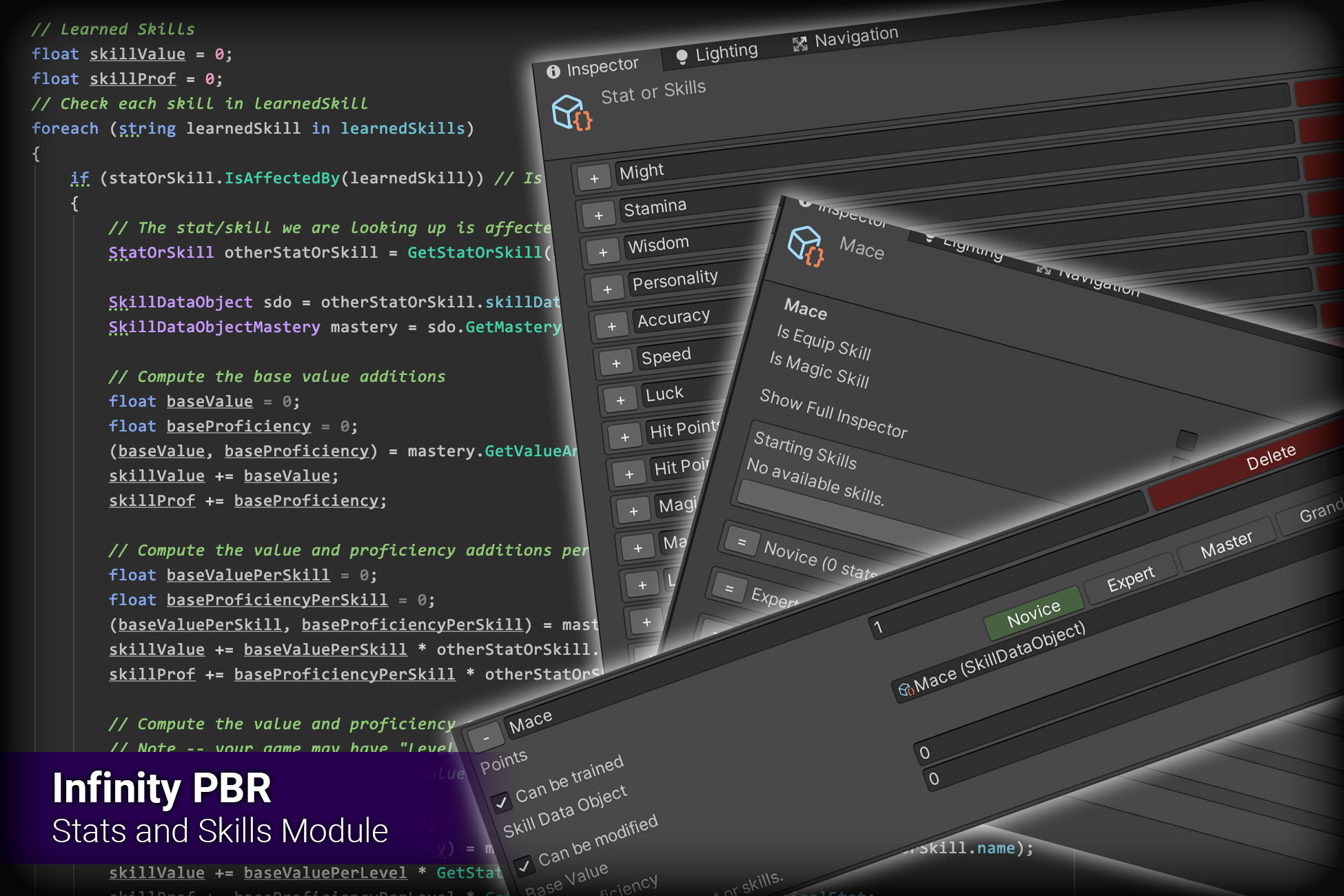Expand the Wisdom row with its plus button
The image size is (1344, 896).
click(603, 253)
